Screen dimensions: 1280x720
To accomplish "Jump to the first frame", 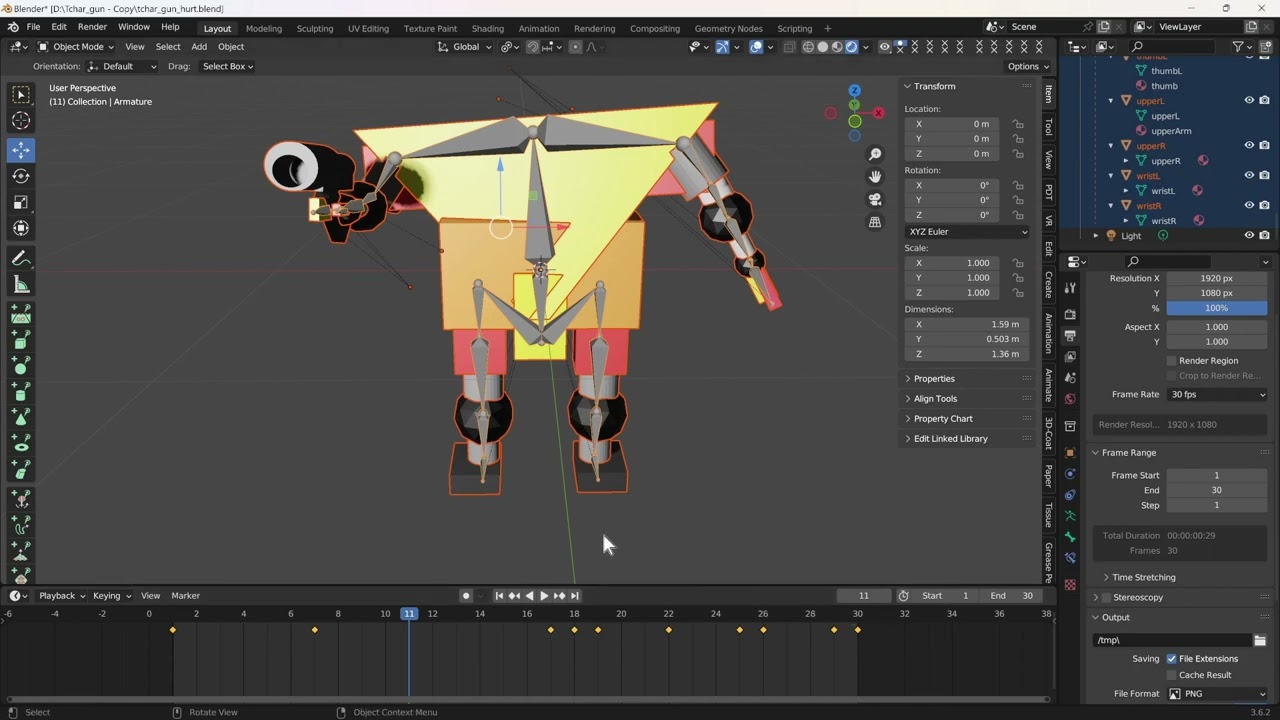I will 499,596.
